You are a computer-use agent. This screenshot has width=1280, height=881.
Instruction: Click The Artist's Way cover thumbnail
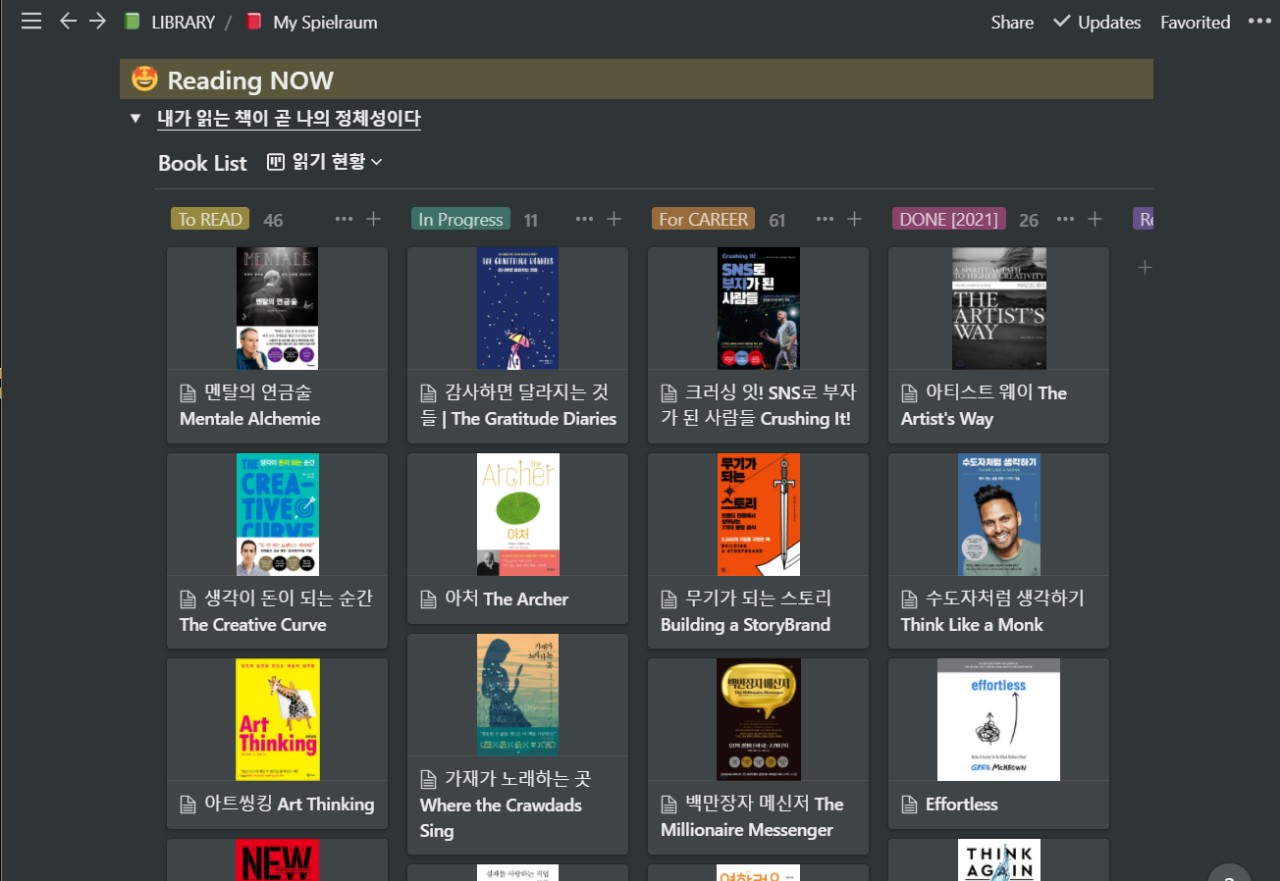tap(999, 309)
